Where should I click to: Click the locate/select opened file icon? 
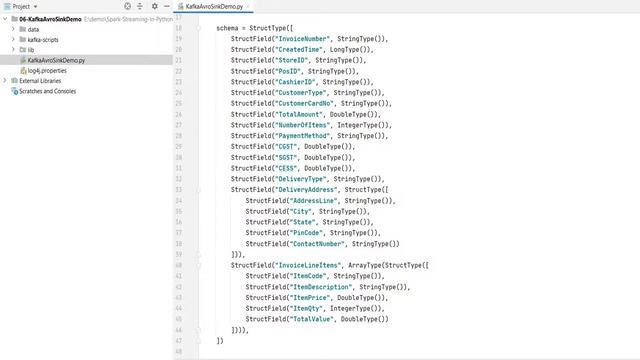tap(128, 6)
